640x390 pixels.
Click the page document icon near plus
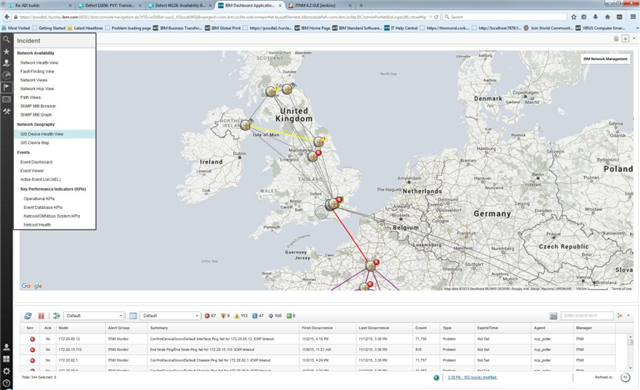coord(616,38)
